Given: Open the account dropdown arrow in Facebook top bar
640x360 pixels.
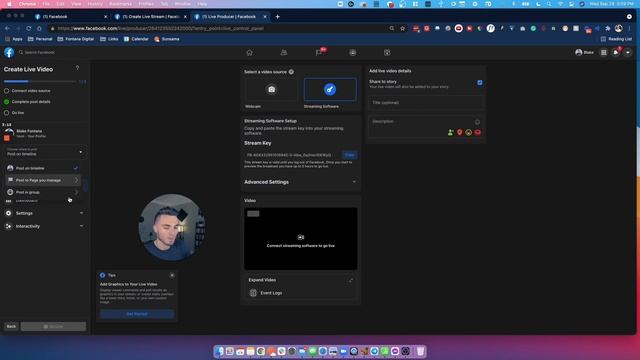Looking at the screenshot, I should click(628, 52).
